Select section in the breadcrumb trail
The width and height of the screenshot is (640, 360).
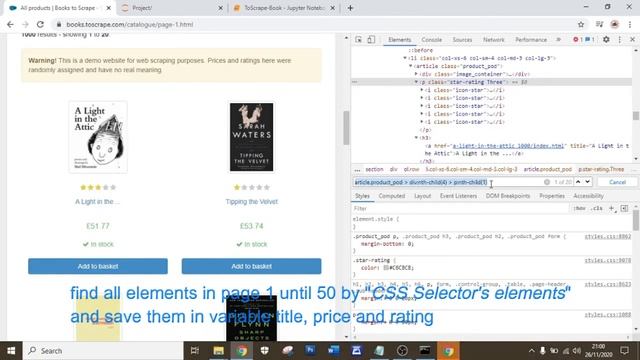point(374,169)
